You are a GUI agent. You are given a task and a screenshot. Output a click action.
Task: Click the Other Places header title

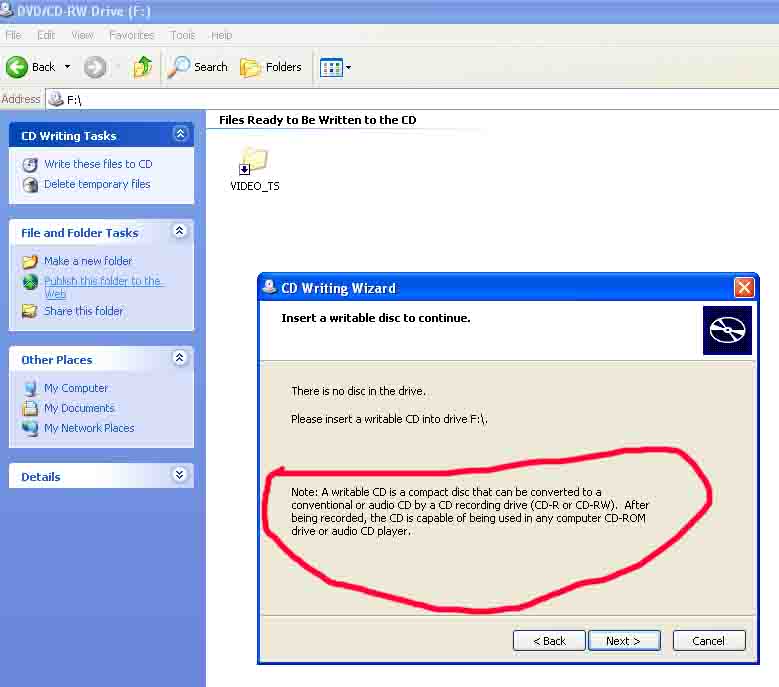(x=57, y=360)
